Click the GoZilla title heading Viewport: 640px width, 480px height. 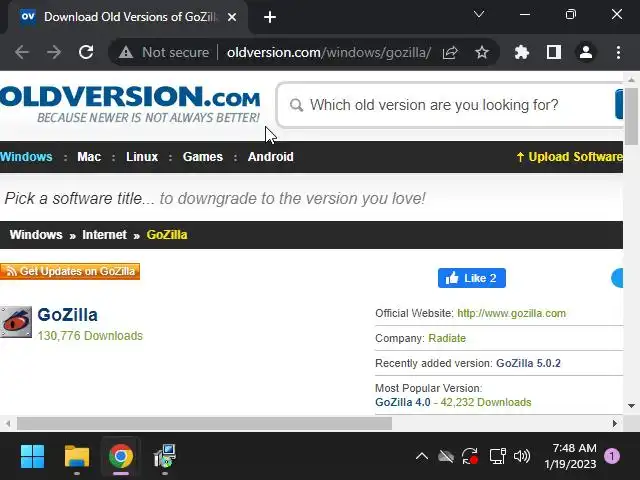[x=67, y=315]
